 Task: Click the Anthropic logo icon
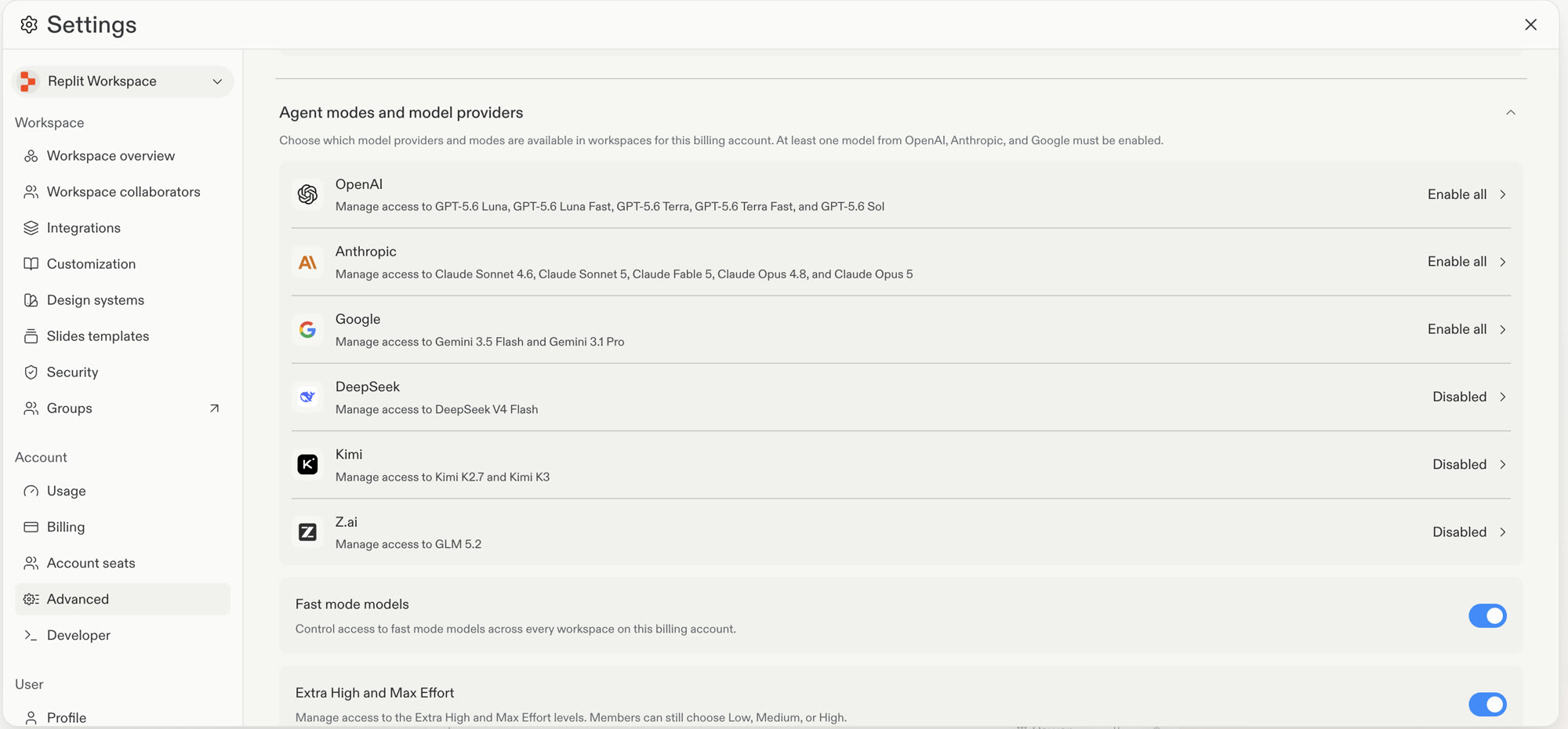307,262
